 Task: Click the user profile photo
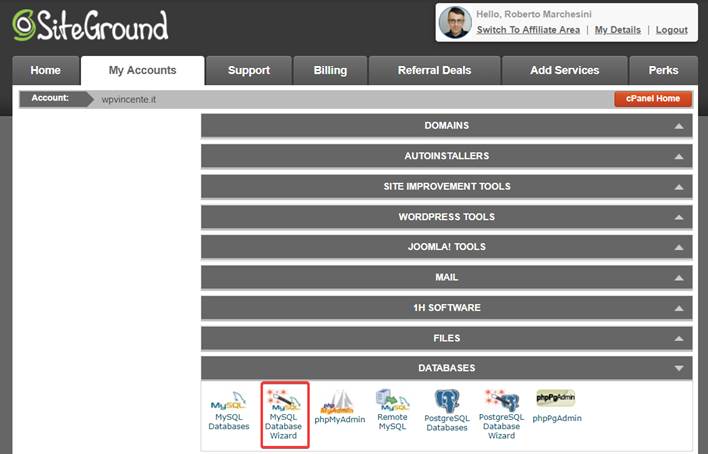[455, 23]
